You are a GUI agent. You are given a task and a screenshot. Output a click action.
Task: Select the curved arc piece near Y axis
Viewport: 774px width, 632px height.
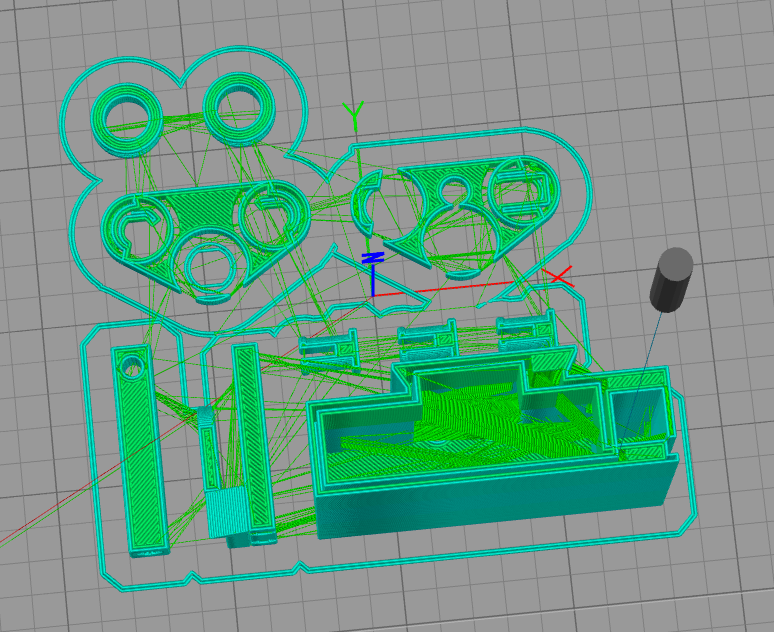(366, 202)
